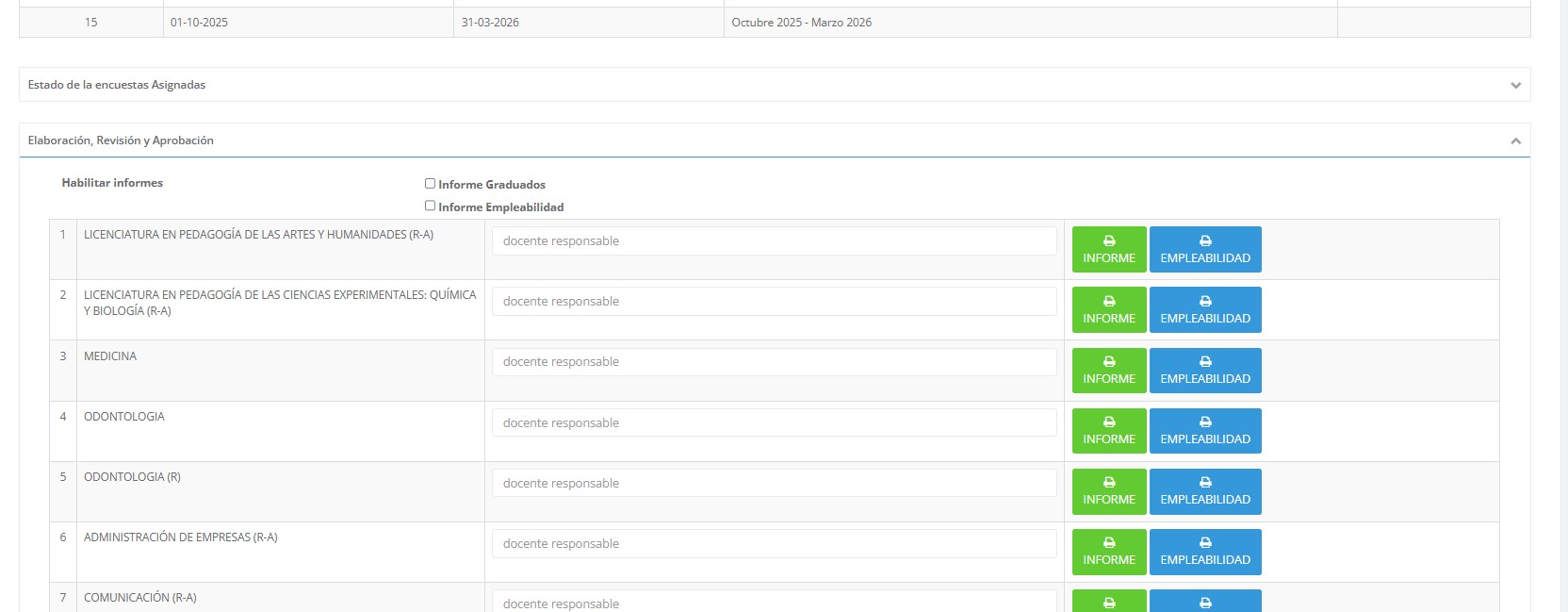The height and width of the screenshot is (612, 1568).
Task: Click the MEDICINA career name
Action: 110,356
